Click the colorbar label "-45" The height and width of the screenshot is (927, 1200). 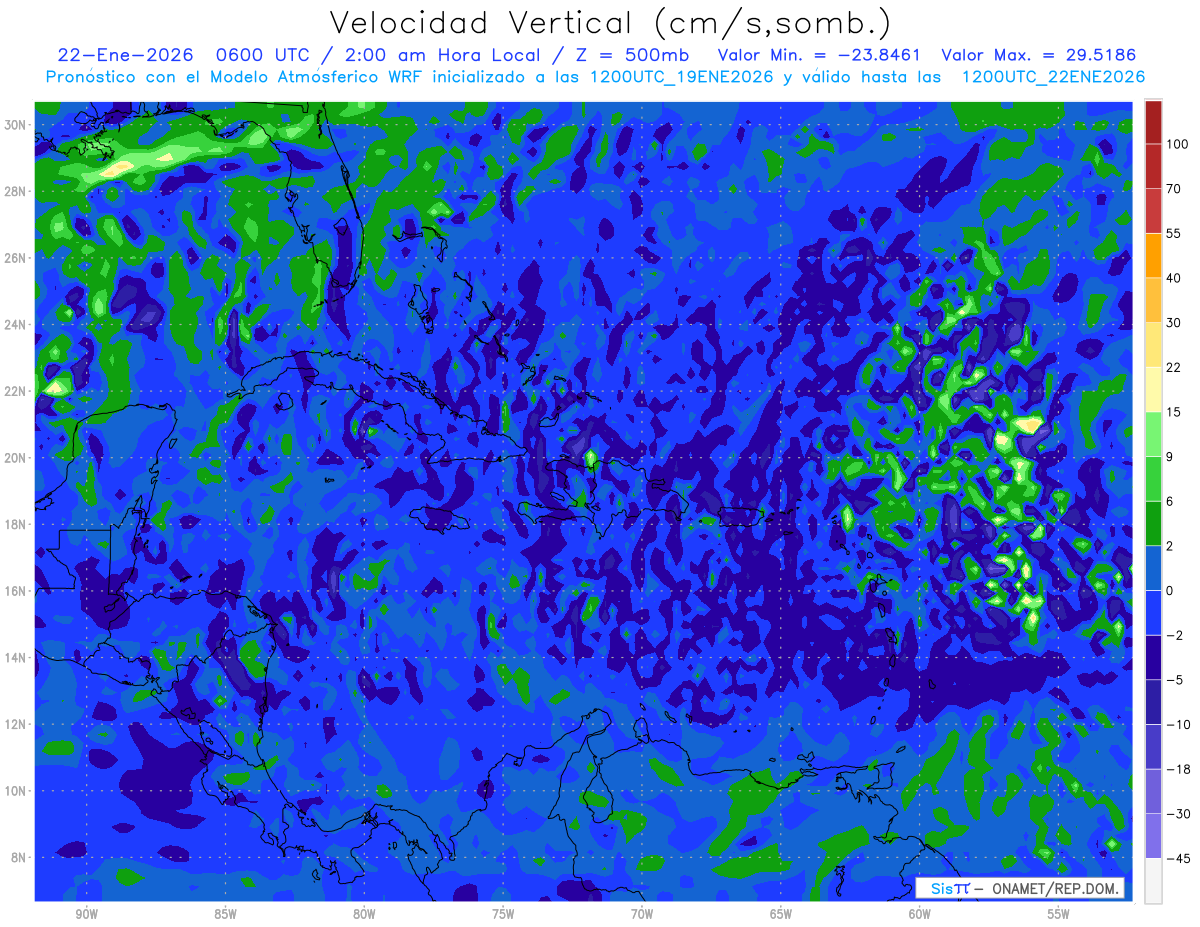pyautogui.click(x=1178, y=858)
